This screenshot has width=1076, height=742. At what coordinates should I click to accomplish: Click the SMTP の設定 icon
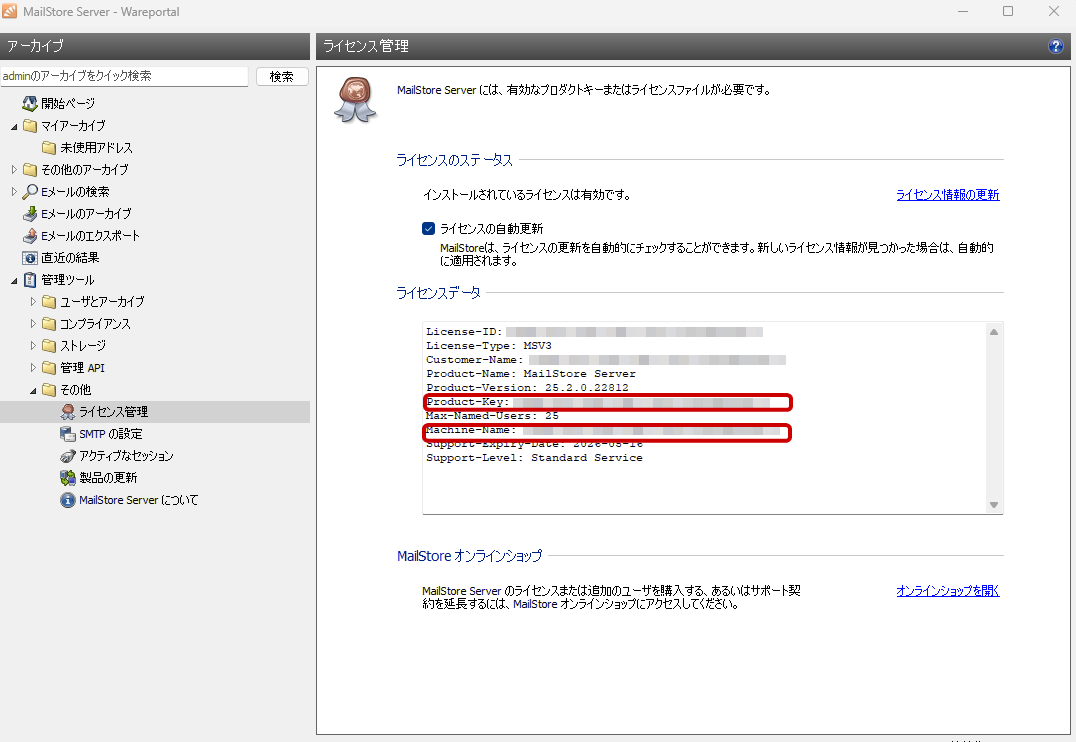click(x=68, y=434)
